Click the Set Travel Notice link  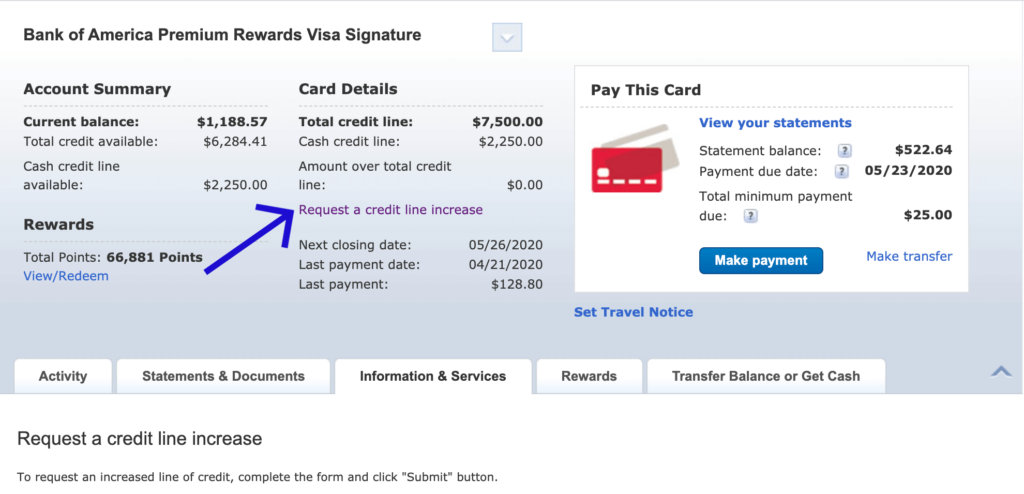(x=633, y=312)
